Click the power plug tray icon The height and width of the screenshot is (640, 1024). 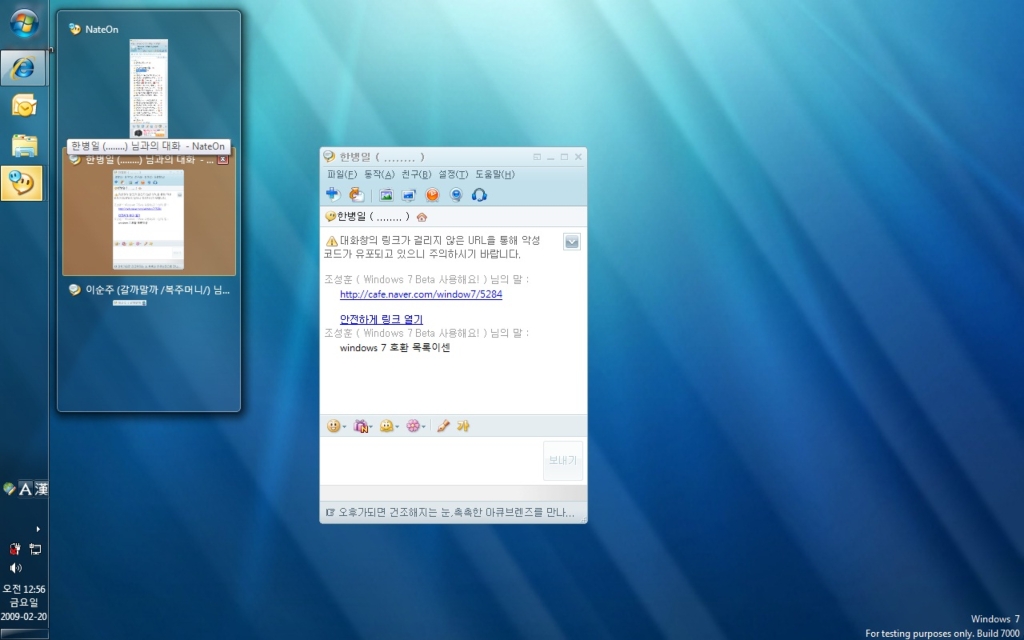[x=15, y=549]
